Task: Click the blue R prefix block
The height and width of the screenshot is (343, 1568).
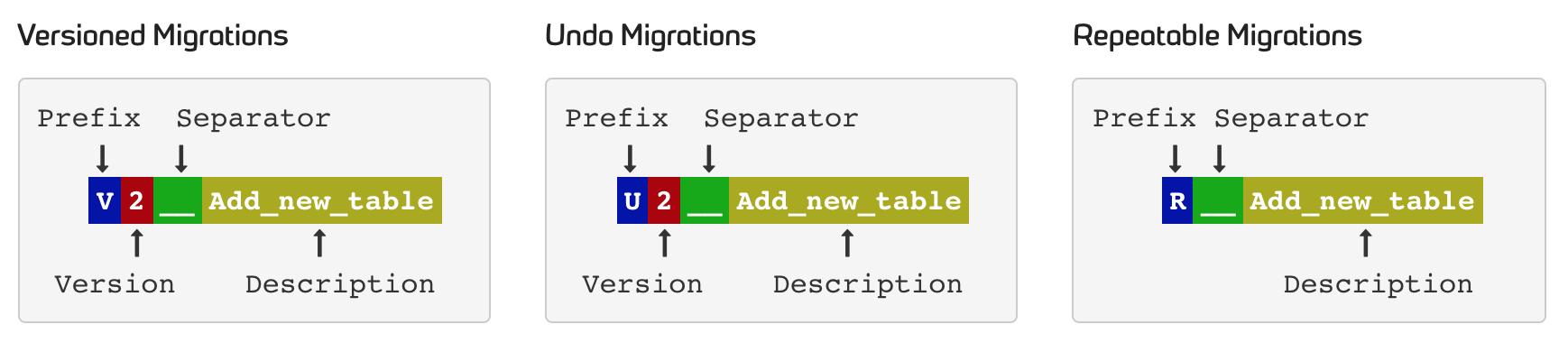Action: point(1177,200)
